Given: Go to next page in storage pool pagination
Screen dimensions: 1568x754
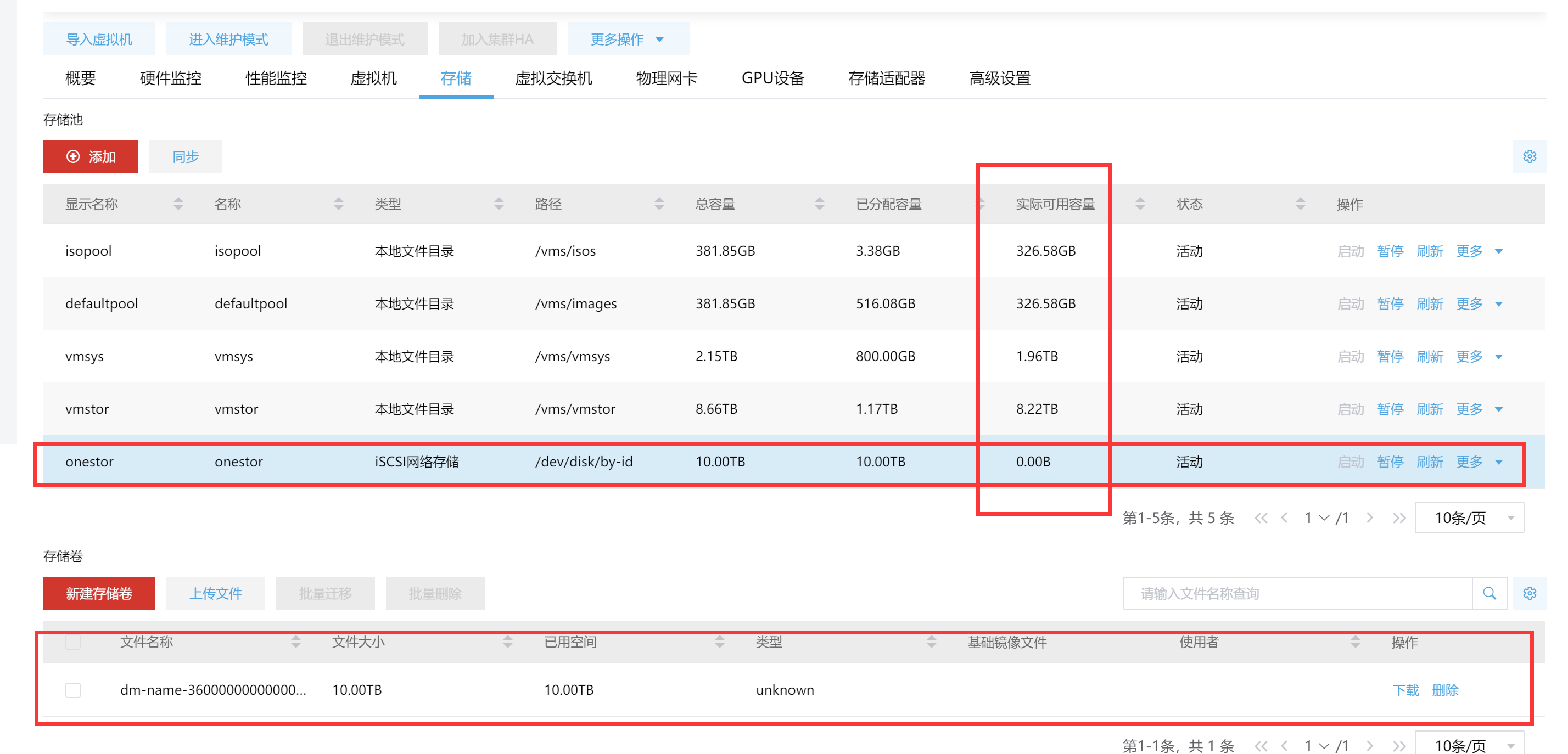Looking at the screenshot, I should click(1370, 518).
